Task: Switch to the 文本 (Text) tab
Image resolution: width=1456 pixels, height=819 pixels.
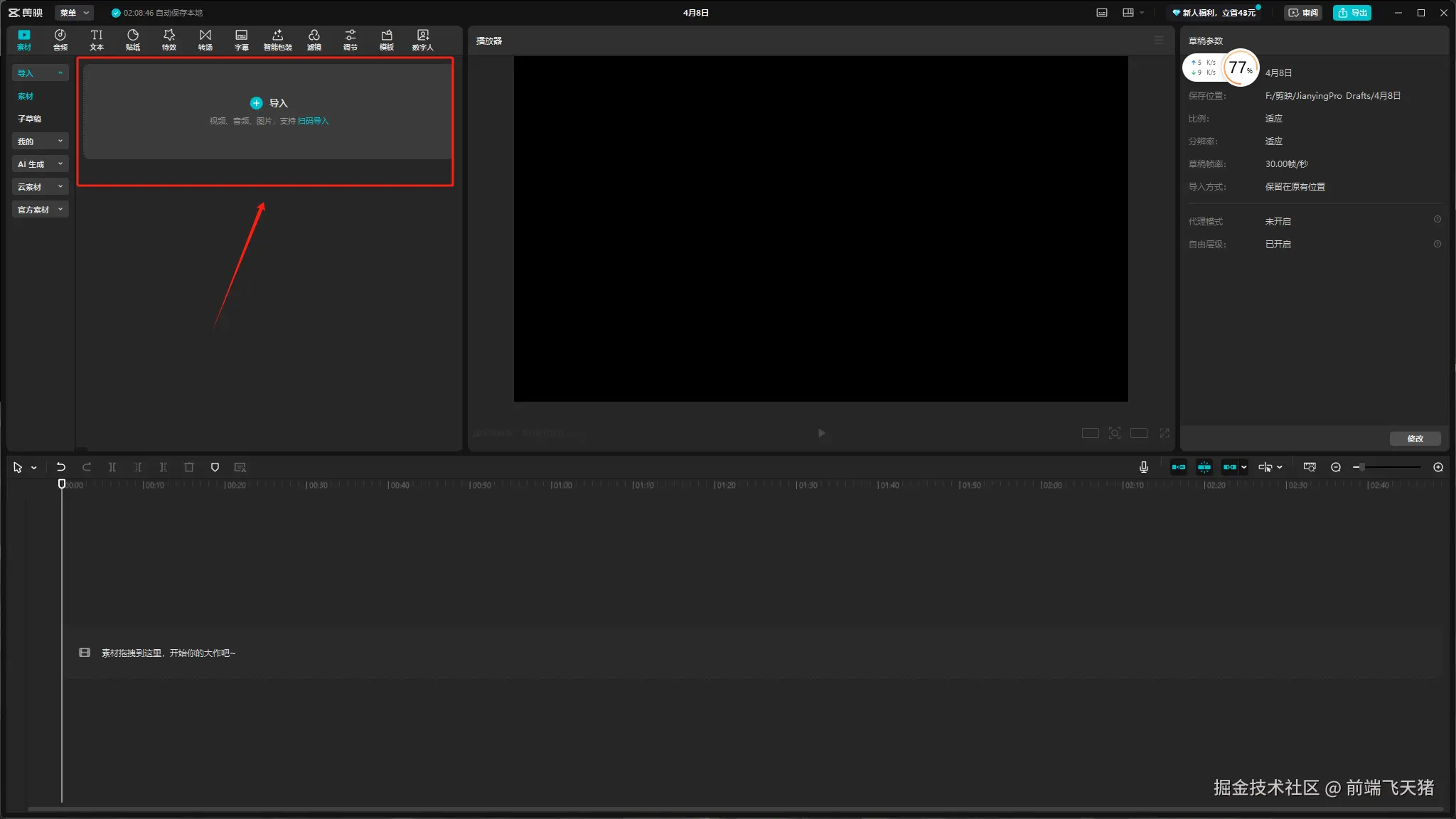Action: tap(97, 39)
